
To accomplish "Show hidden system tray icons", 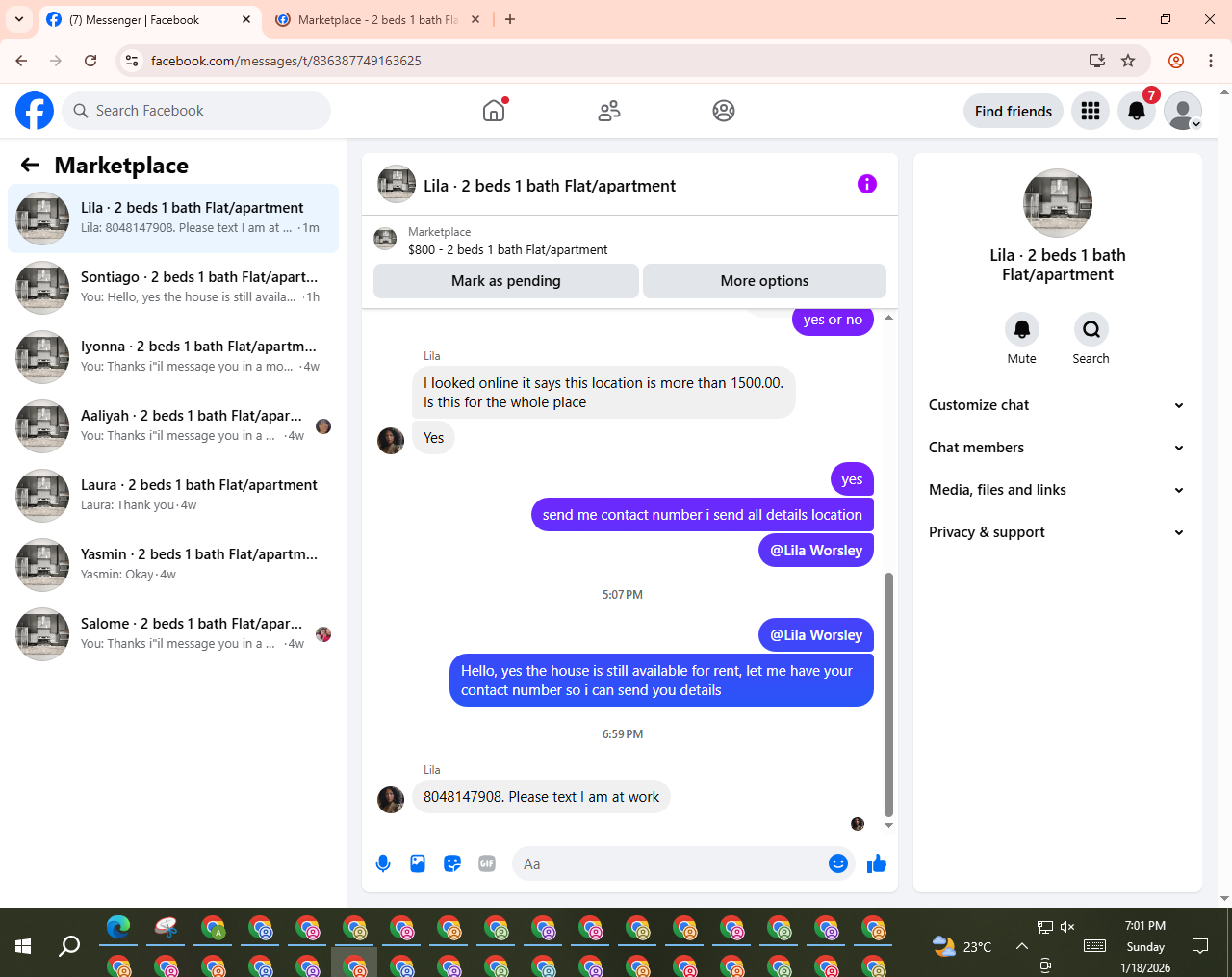I will click(x=1022, y=946).
